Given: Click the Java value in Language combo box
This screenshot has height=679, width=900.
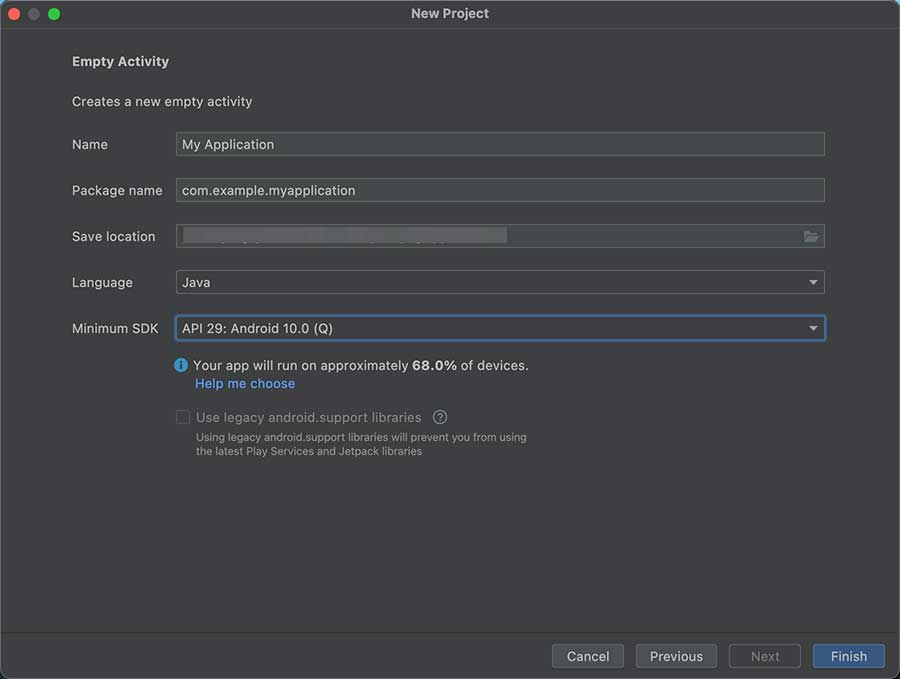Looking at the screenshot, I should [x=197, y=283].
